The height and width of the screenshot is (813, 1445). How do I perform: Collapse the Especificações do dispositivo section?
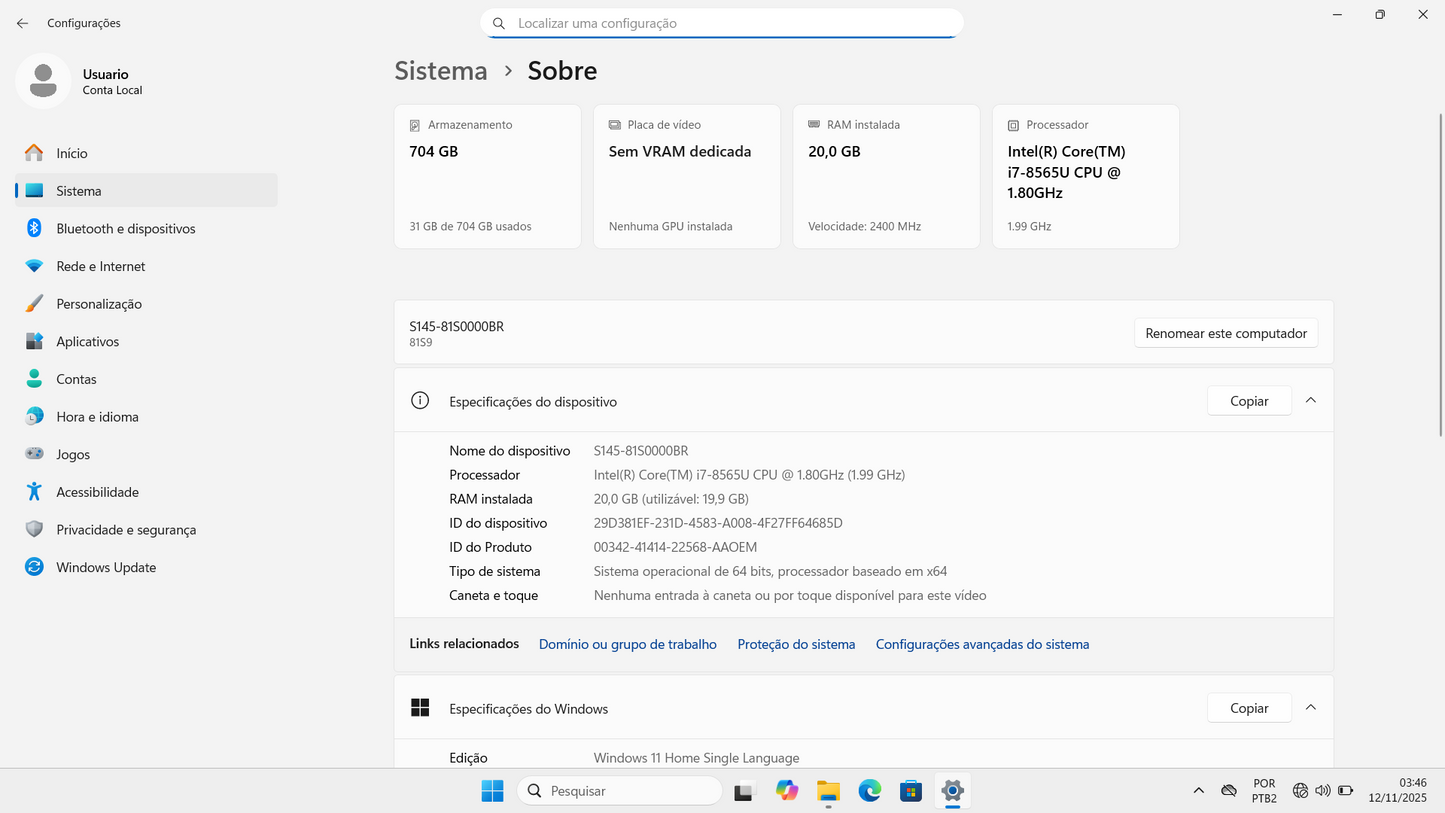tap(1311, 399)
